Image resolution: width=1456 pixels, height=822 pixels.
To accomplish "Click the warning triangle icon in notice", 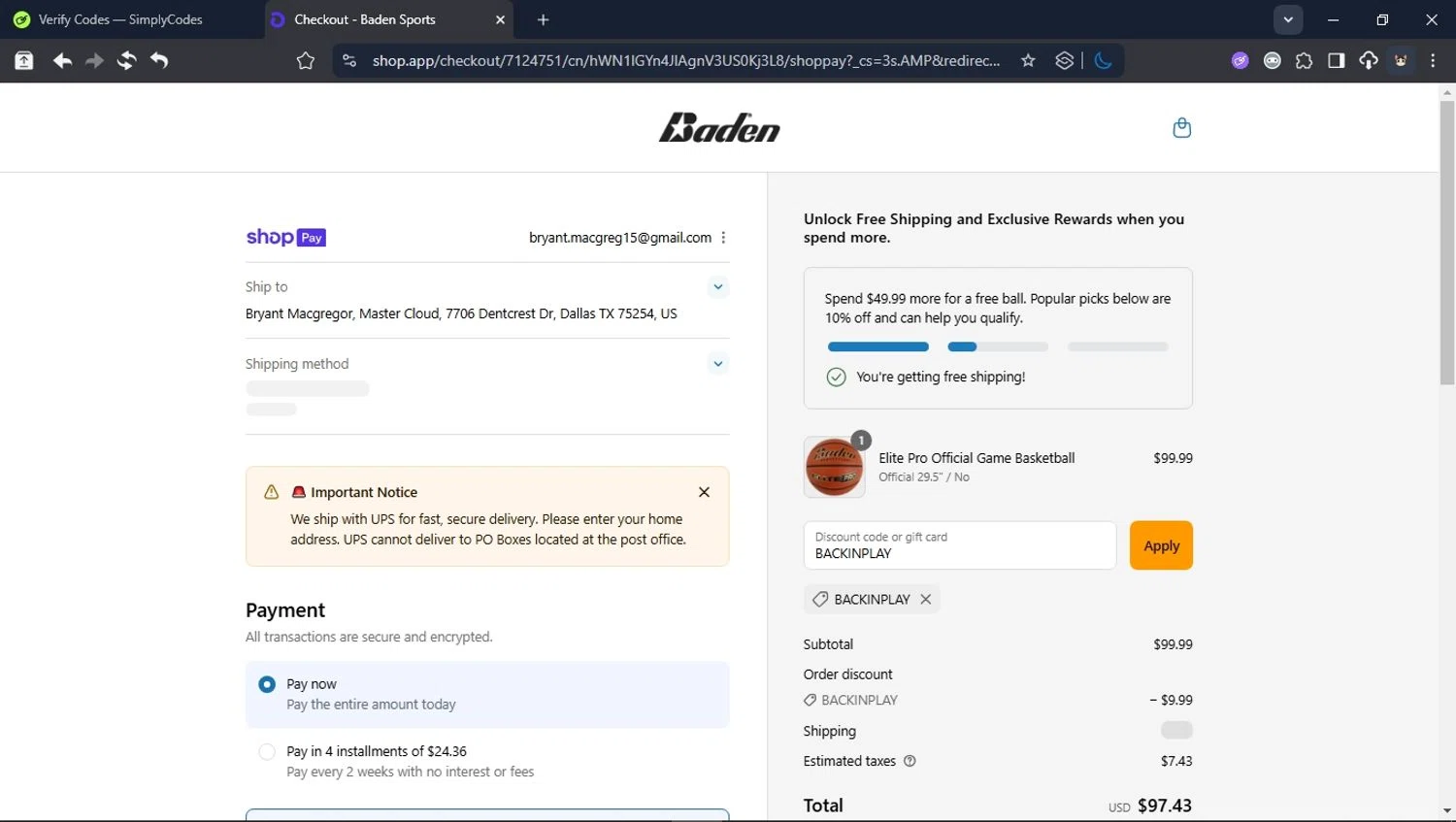I will [x=272, y=492].
